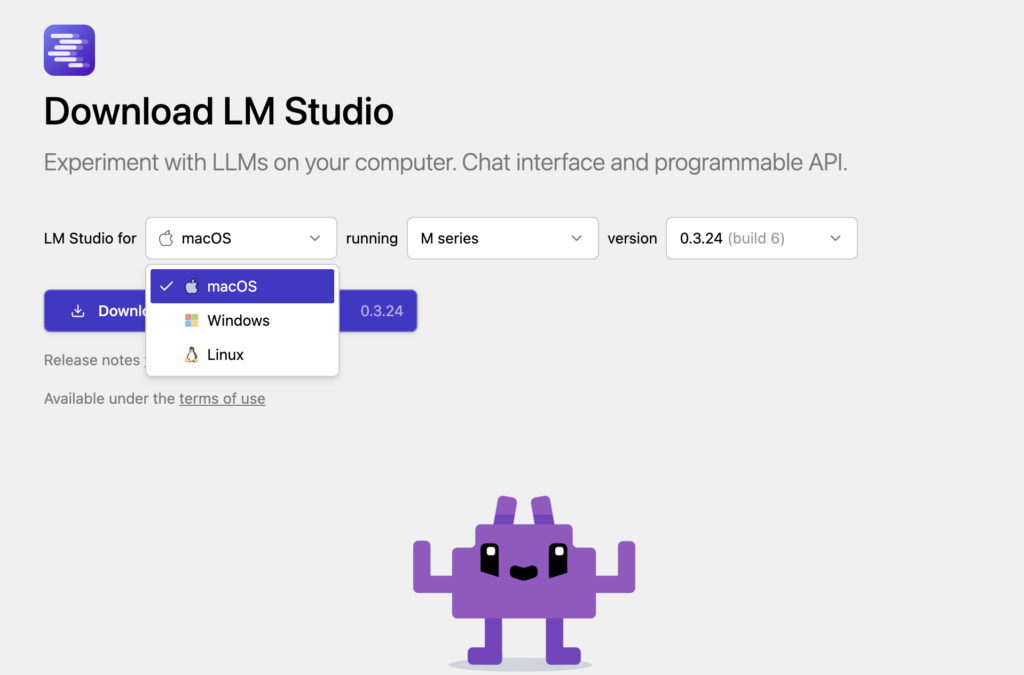Open the 0.3.24 version dropdown
The width and height of the screenshot is (1024, 675).
coord(761,238)
